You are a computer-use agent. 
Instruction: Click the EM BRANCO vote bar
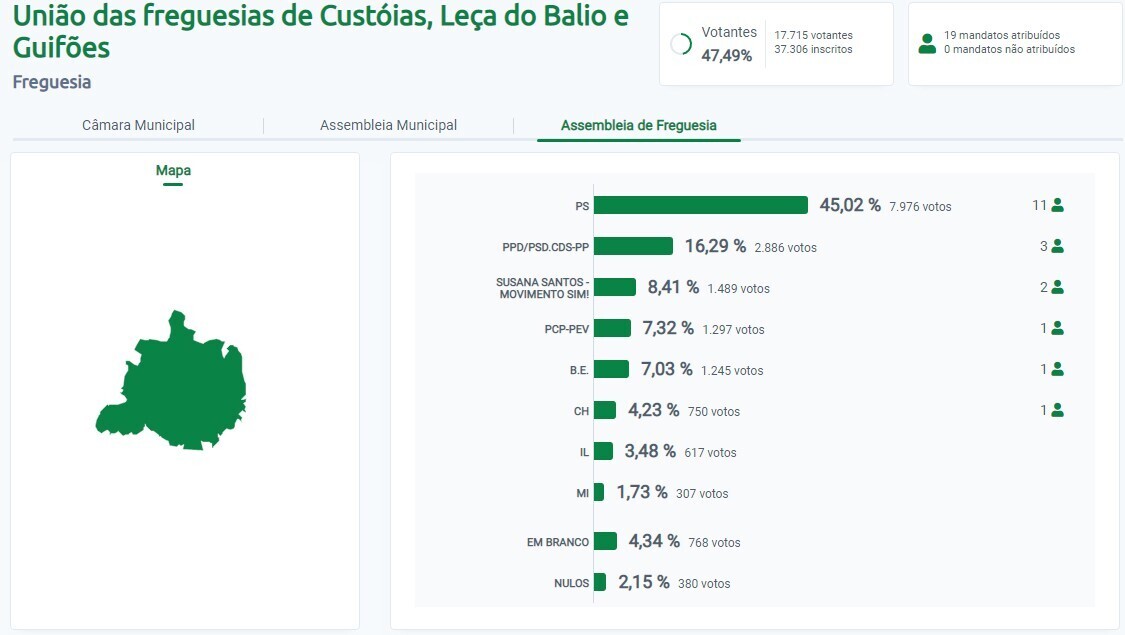(605, 541)
